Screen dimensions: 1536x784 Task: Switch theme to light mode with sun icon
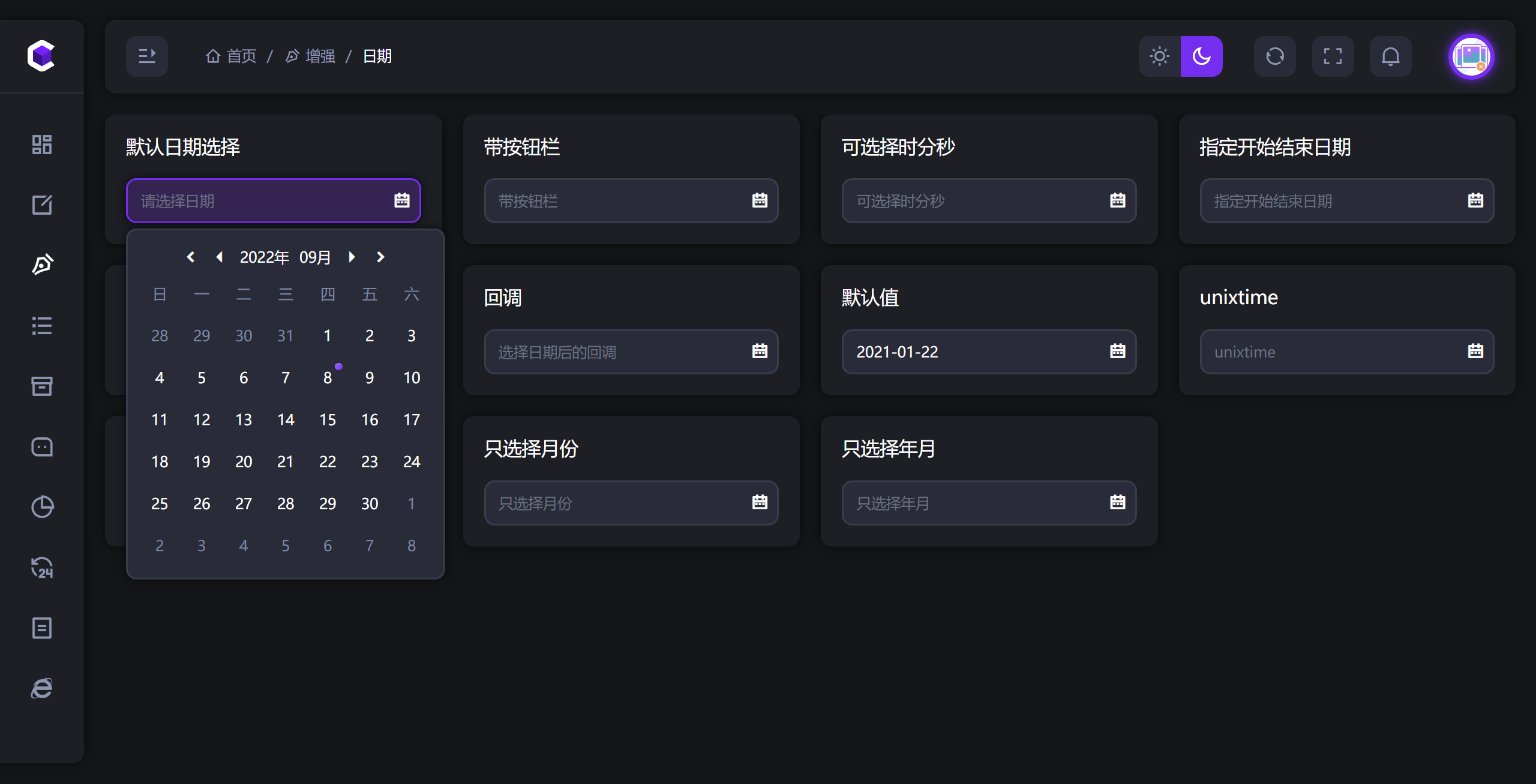click(1159, 56)
